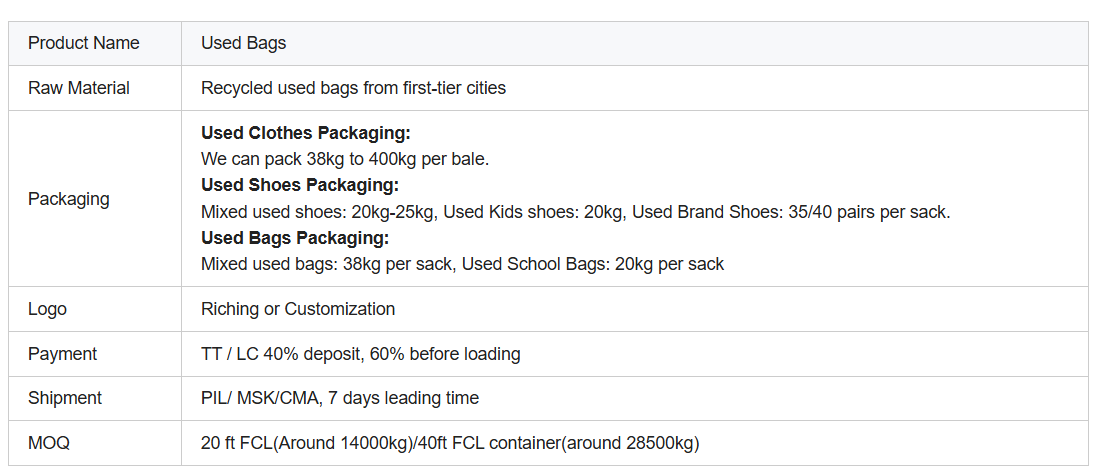
Task: Click text Recycled used bags from first-tier cities
Action: pos(353,88)
